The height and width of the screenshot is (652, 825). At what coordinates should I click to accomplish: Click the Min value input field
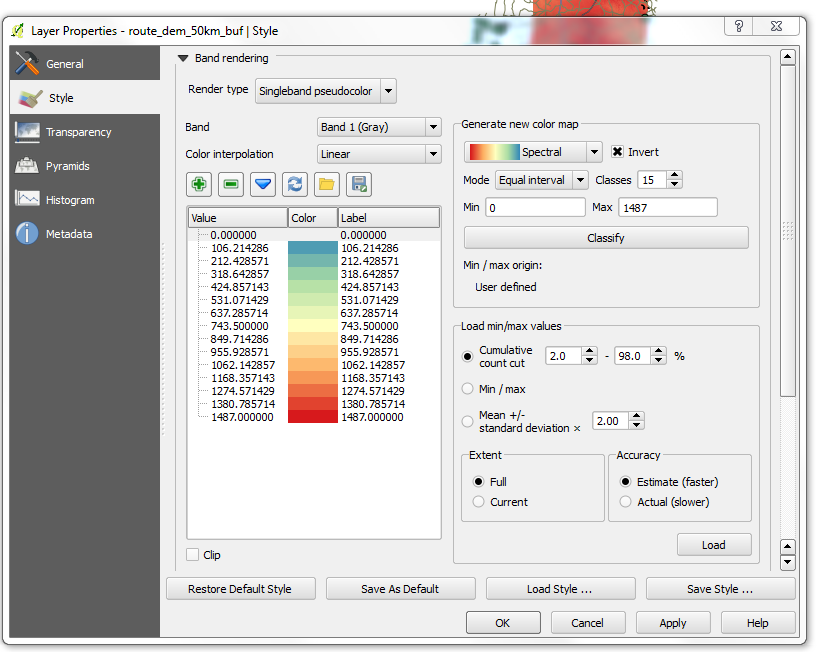pyautogui.click(x=536, y=207)
